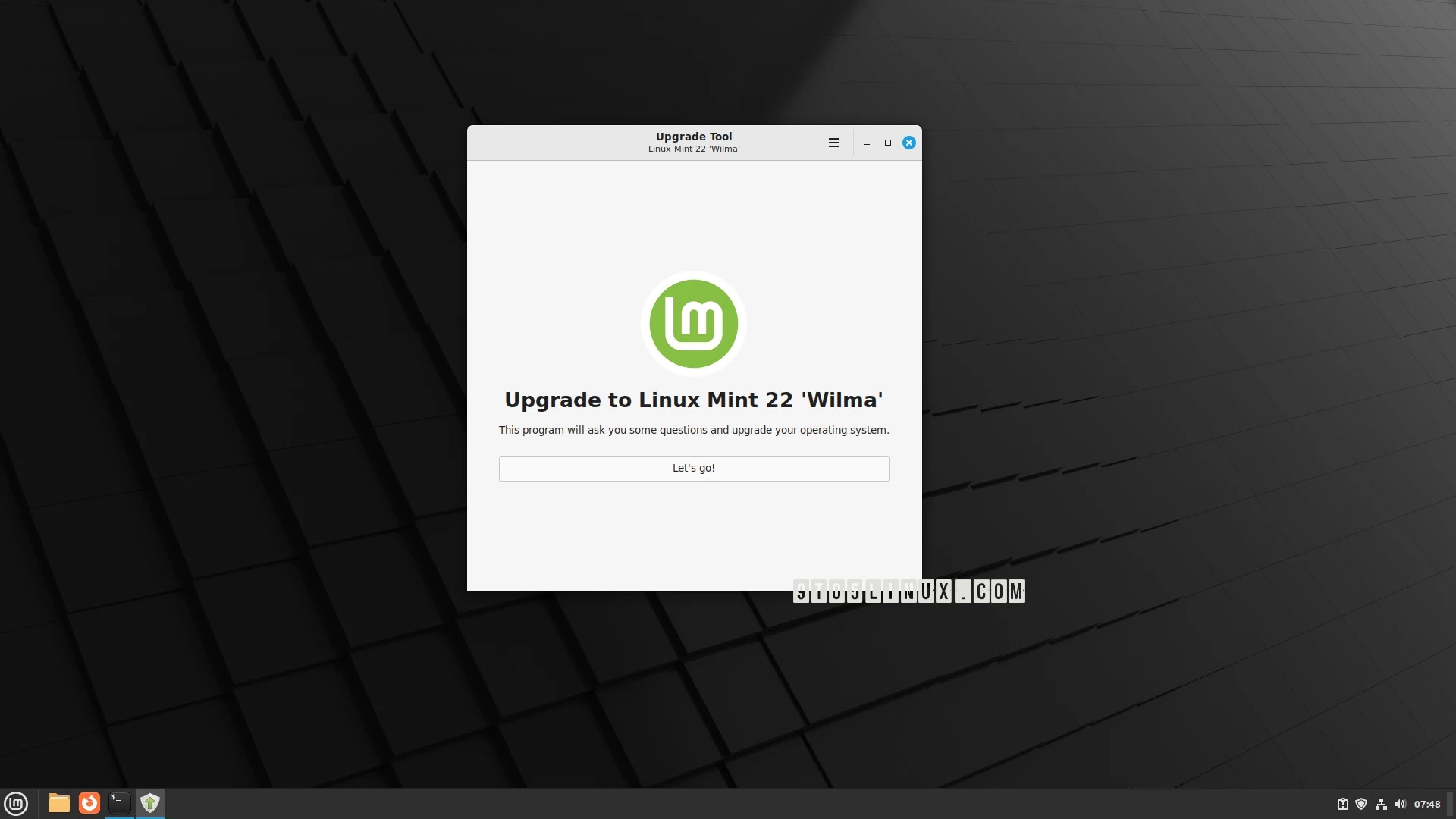
Task: Launch Firefox from the panel
Action: 89,803
